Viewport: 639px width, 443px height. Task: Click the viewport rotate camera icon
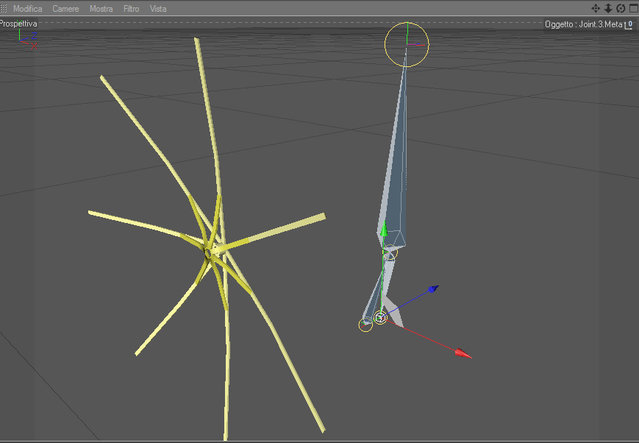[x=621, y=8]
